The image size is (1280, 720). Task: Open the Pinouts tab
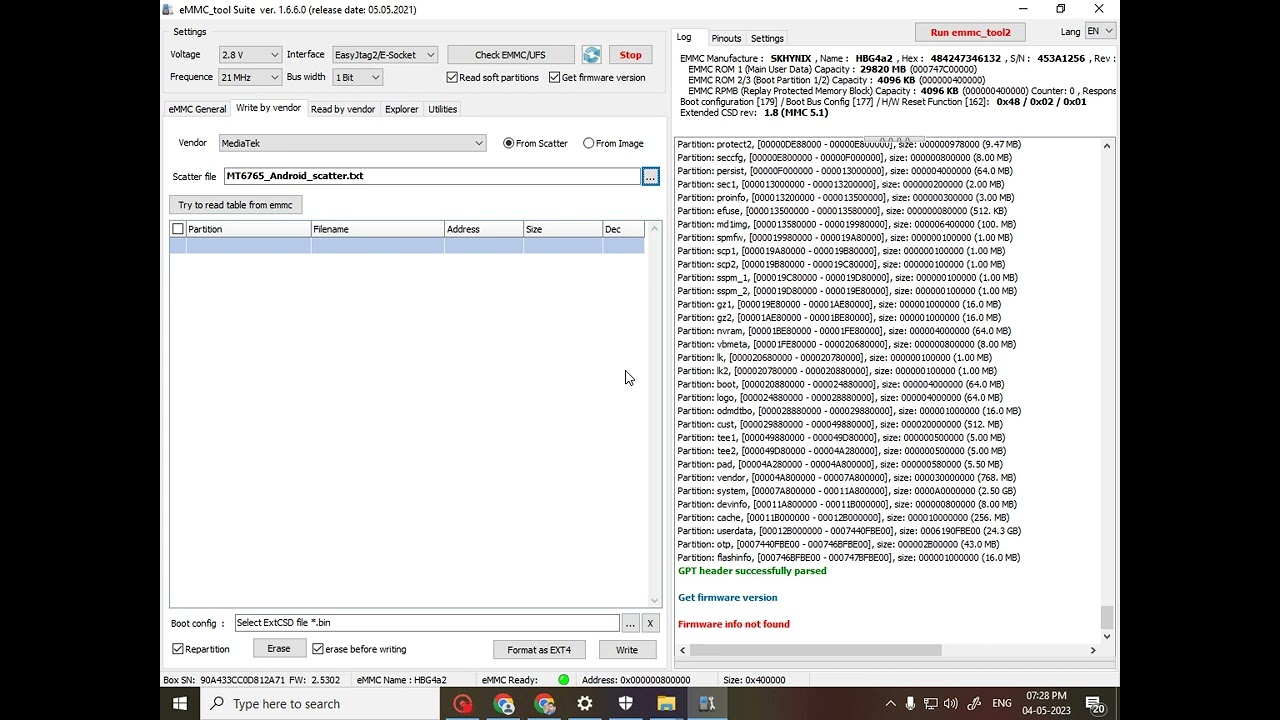pos(726,39)
